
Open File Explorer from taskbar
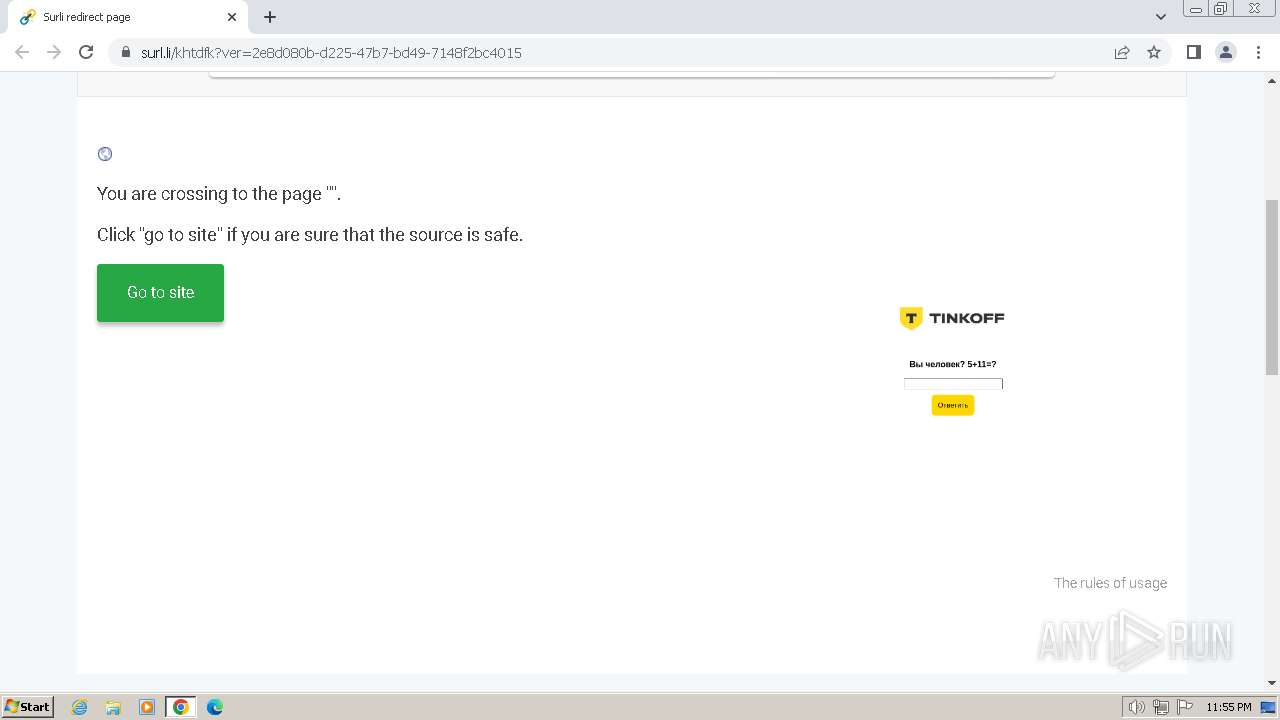coord(113,707)
